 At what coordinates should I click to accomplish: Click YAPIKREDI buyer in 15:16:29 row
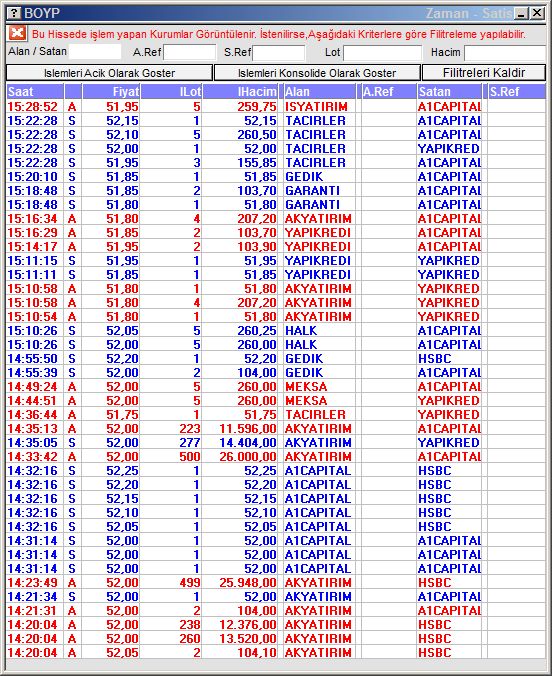click(x=318, y=232)
